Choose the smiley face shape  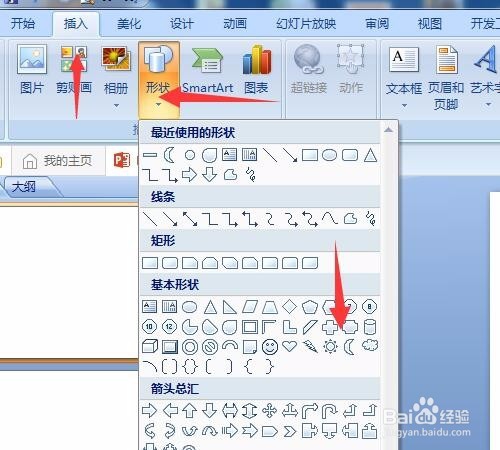pos(270,347)
